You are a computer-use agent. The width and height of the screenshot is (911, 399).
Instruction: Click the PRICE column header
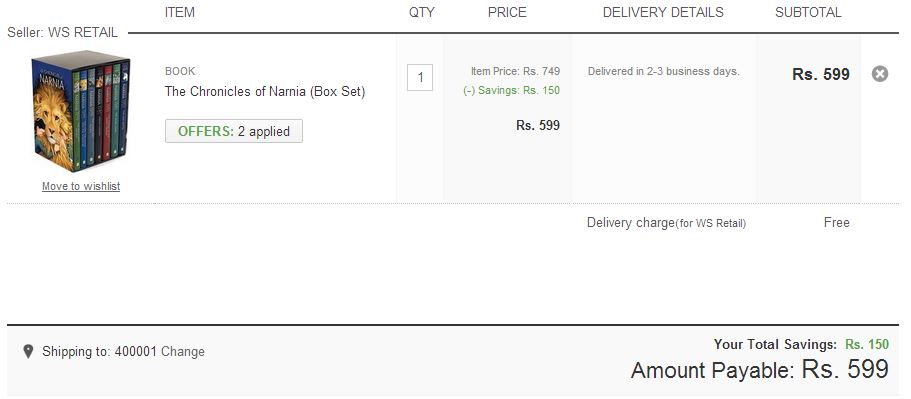(507, 12)
